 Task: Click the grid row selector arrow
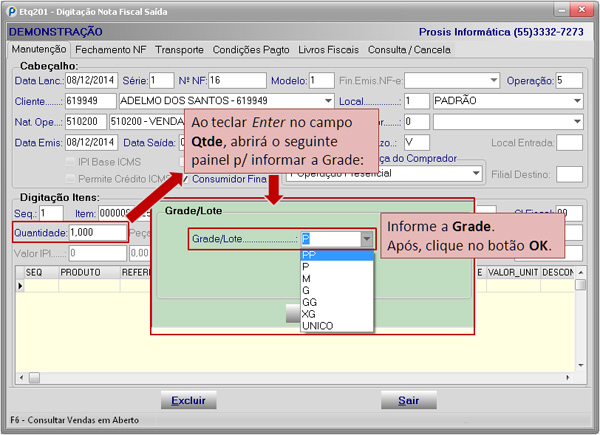[20, 286]
